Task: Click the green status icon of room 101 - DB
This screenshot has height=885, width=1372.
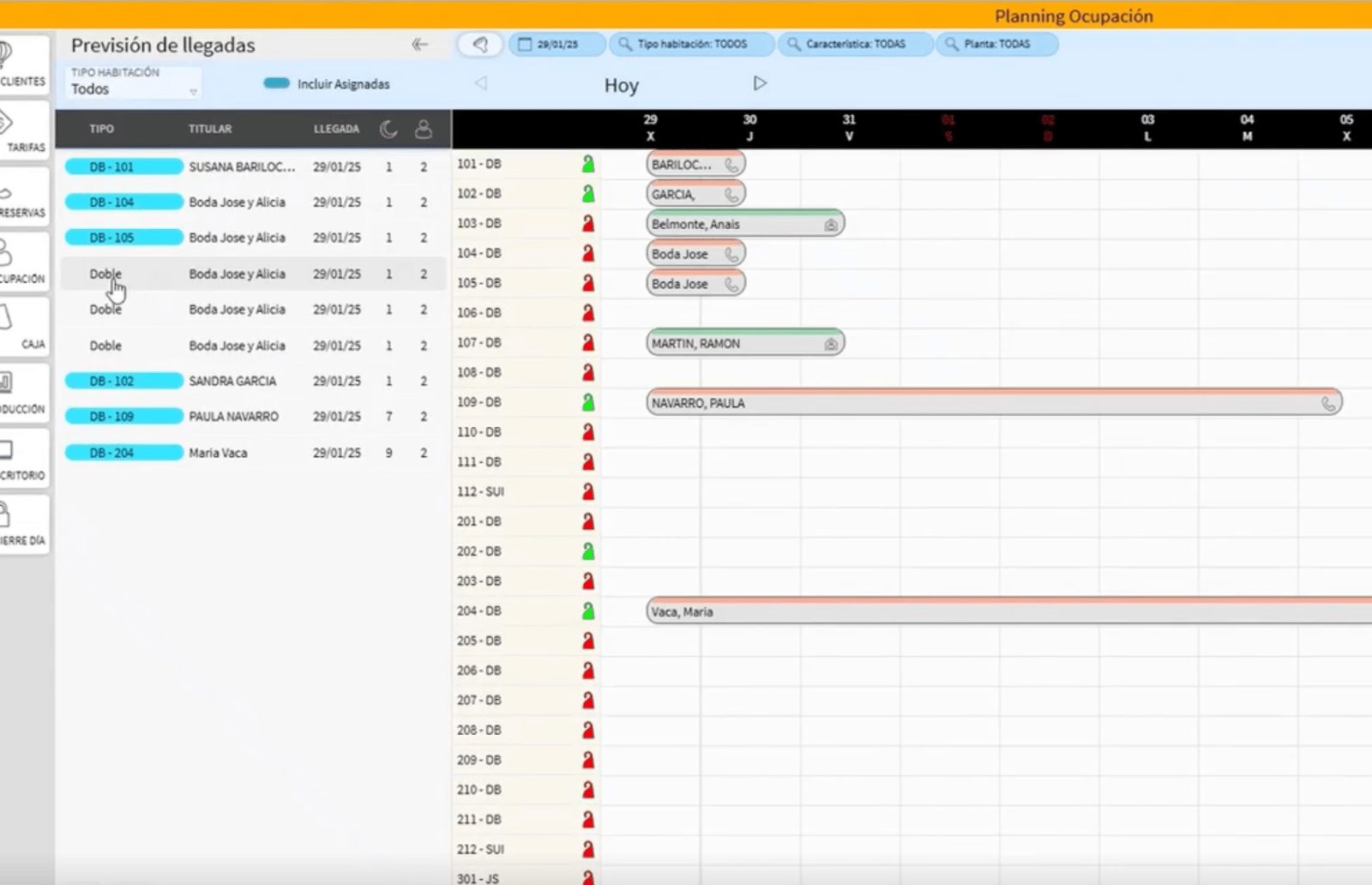Action: [588, 164]
